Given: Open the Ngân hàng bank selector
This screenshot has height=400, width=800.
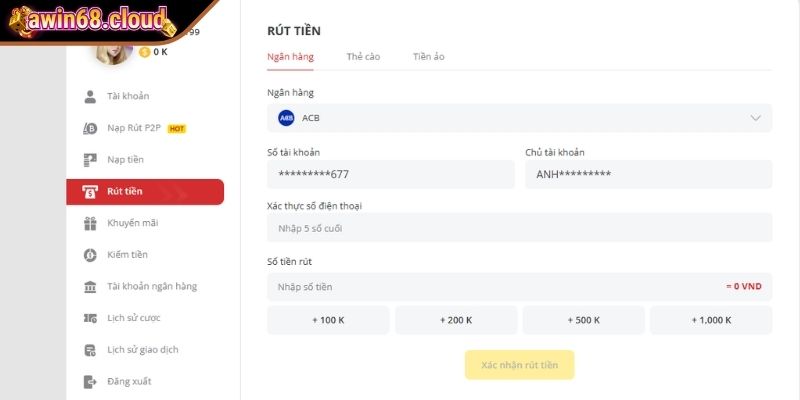Looking at the screenshot, I should [x=519, y=118].
